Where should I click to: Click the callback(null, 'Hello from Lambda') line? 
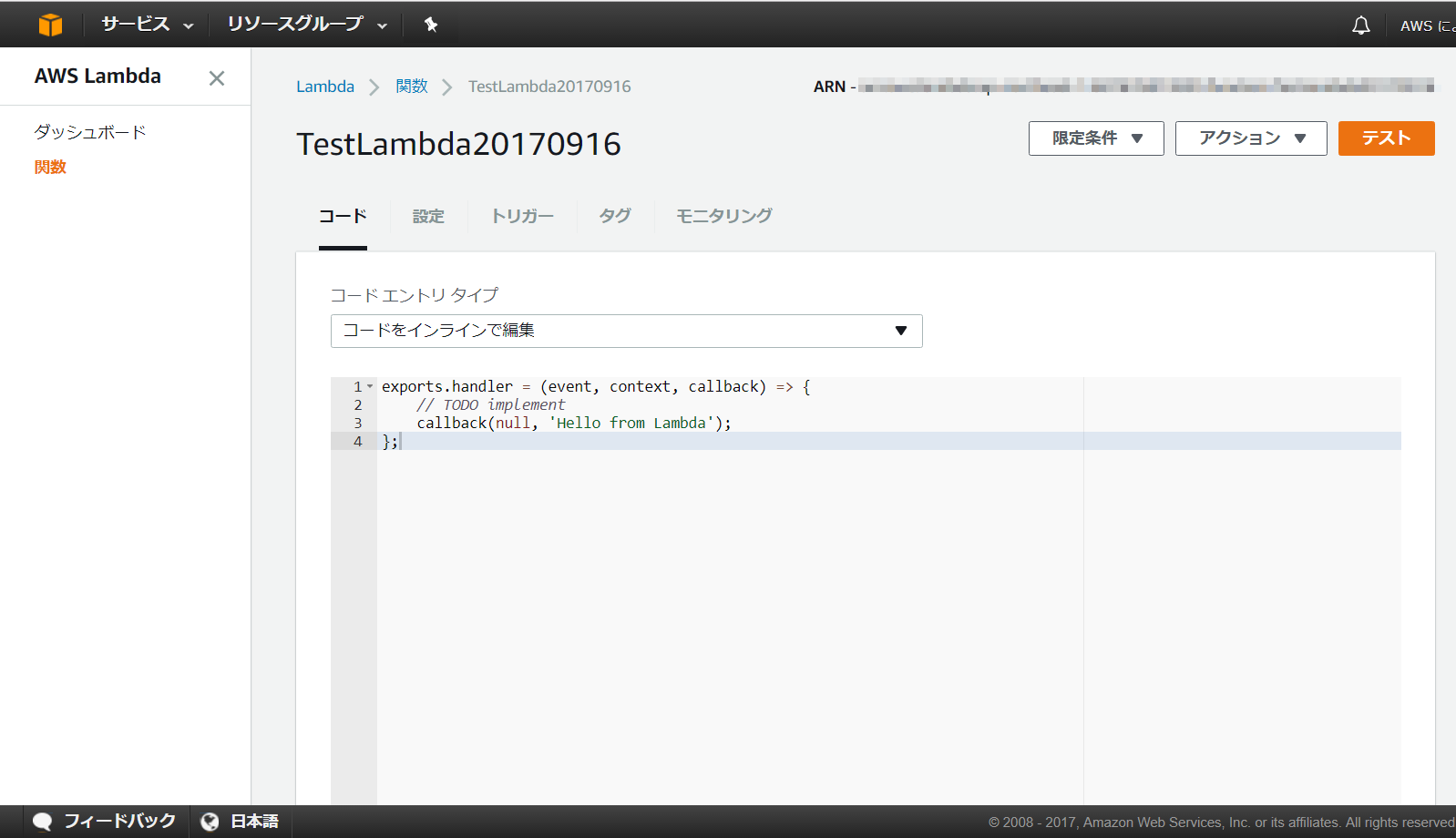click(574, 423)
